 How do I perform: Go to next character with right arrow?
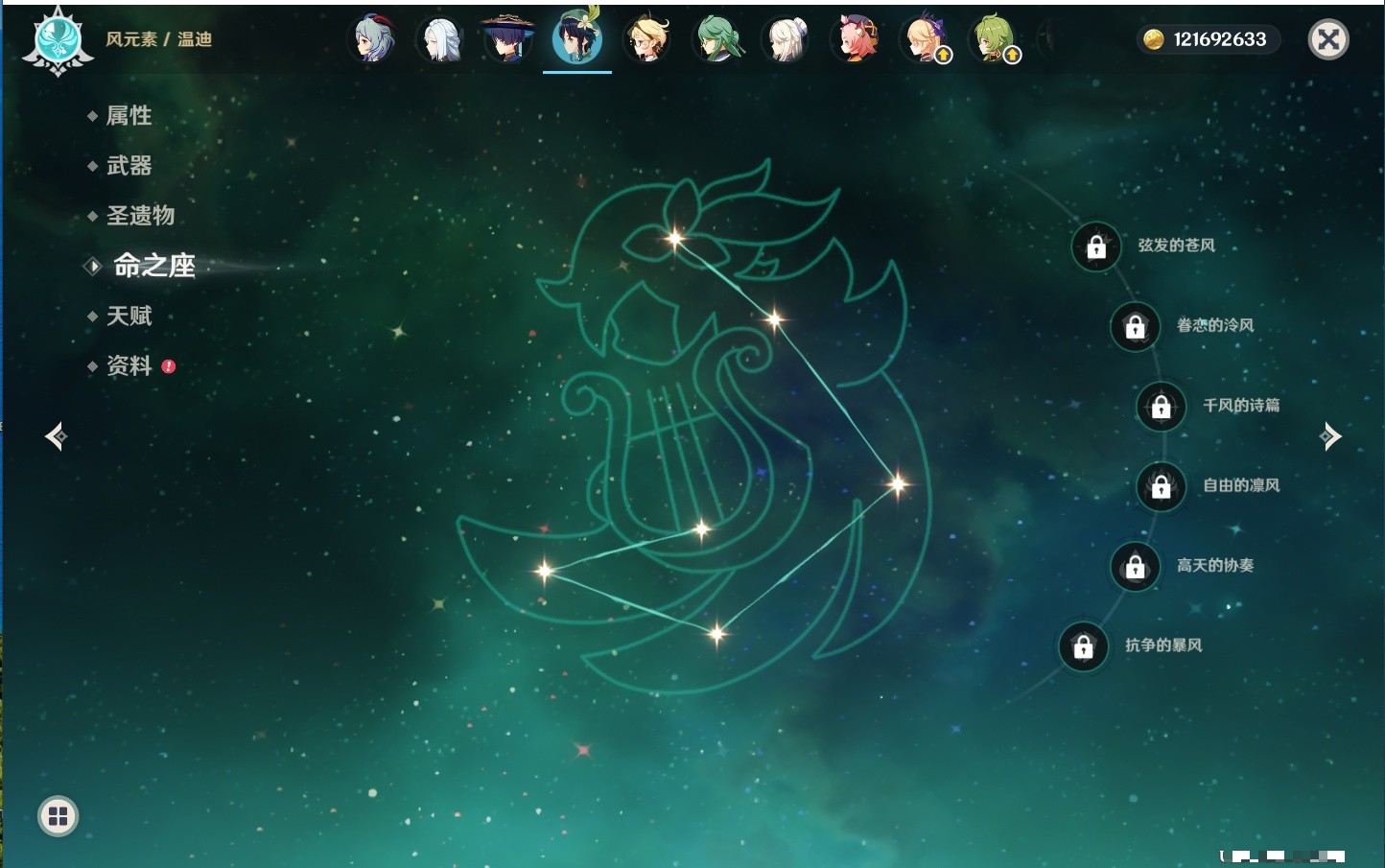click(x=1330, y=436)
